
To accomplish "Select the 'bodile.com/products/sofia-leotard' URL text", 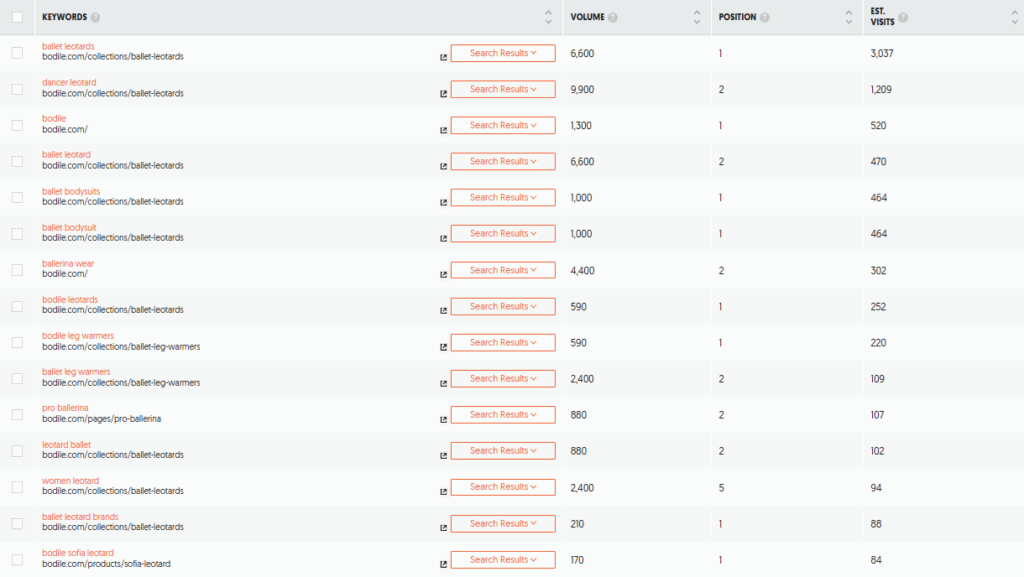I will tap(106, 564).
